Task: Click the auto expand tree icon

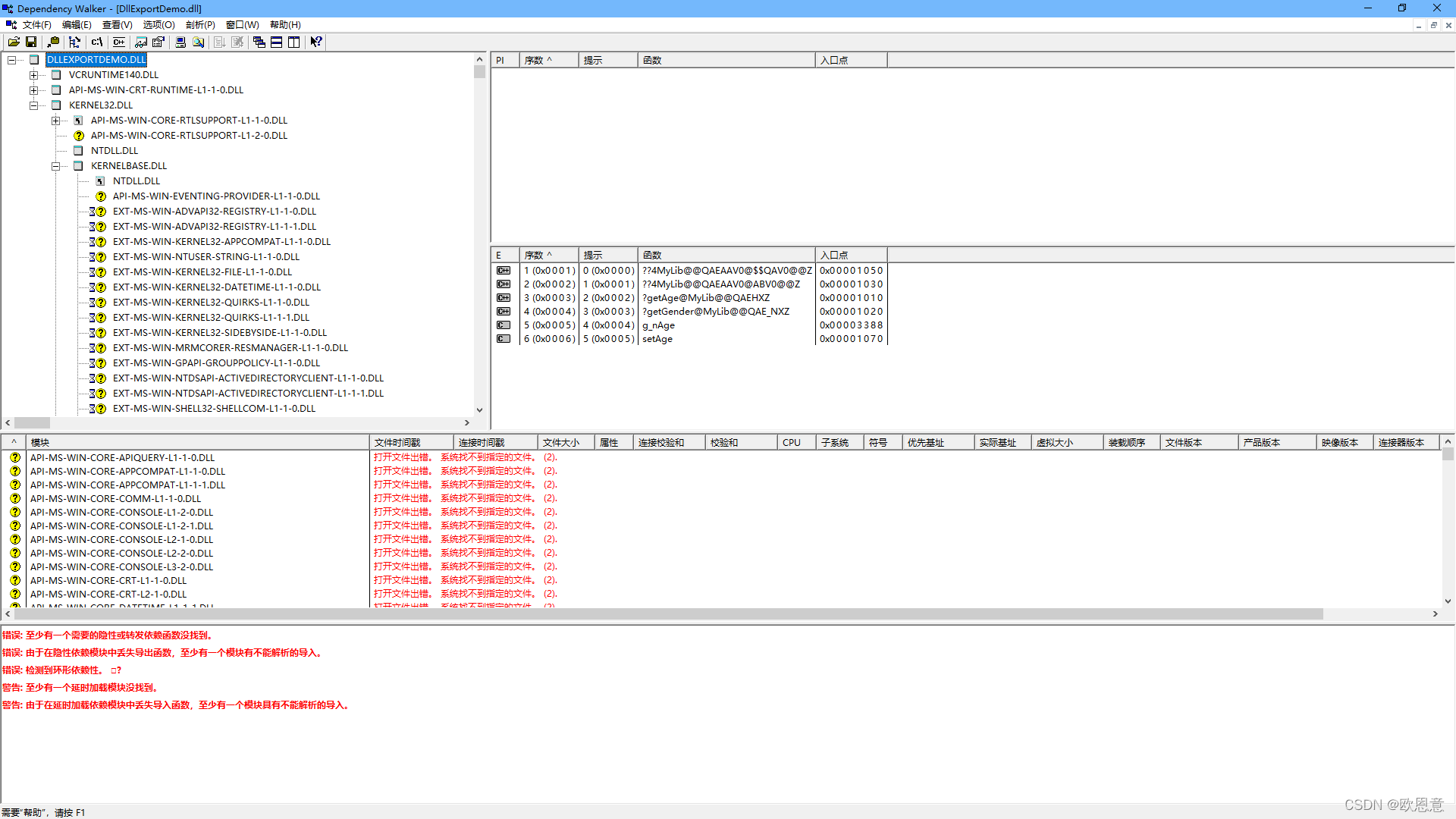Action: coord(74,42)
